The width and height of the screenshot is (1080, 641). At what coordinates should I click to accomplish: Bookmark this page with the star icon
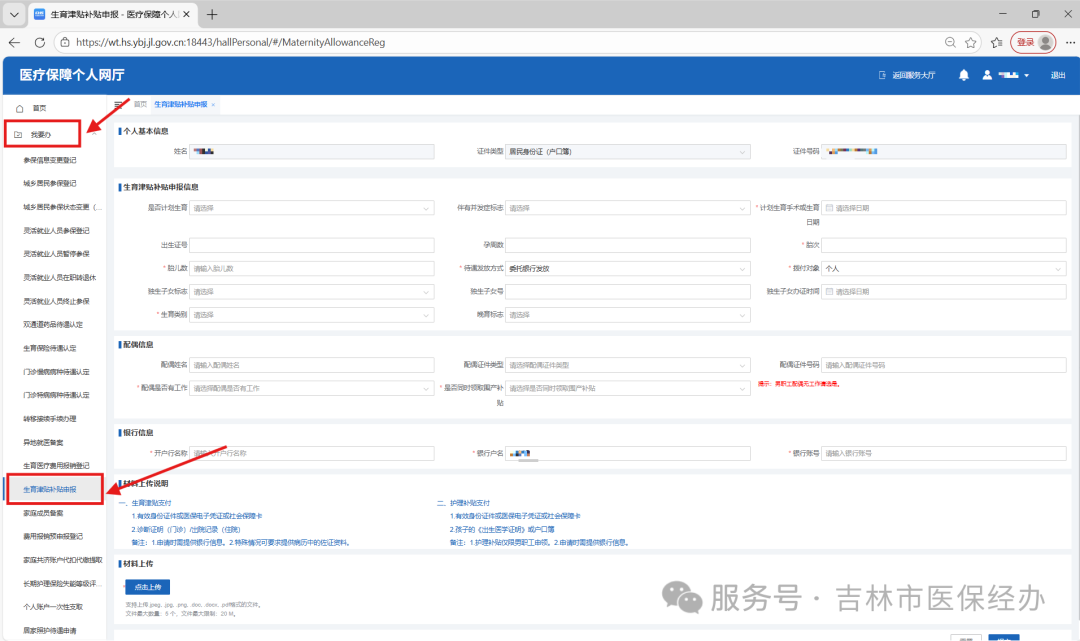971,43
